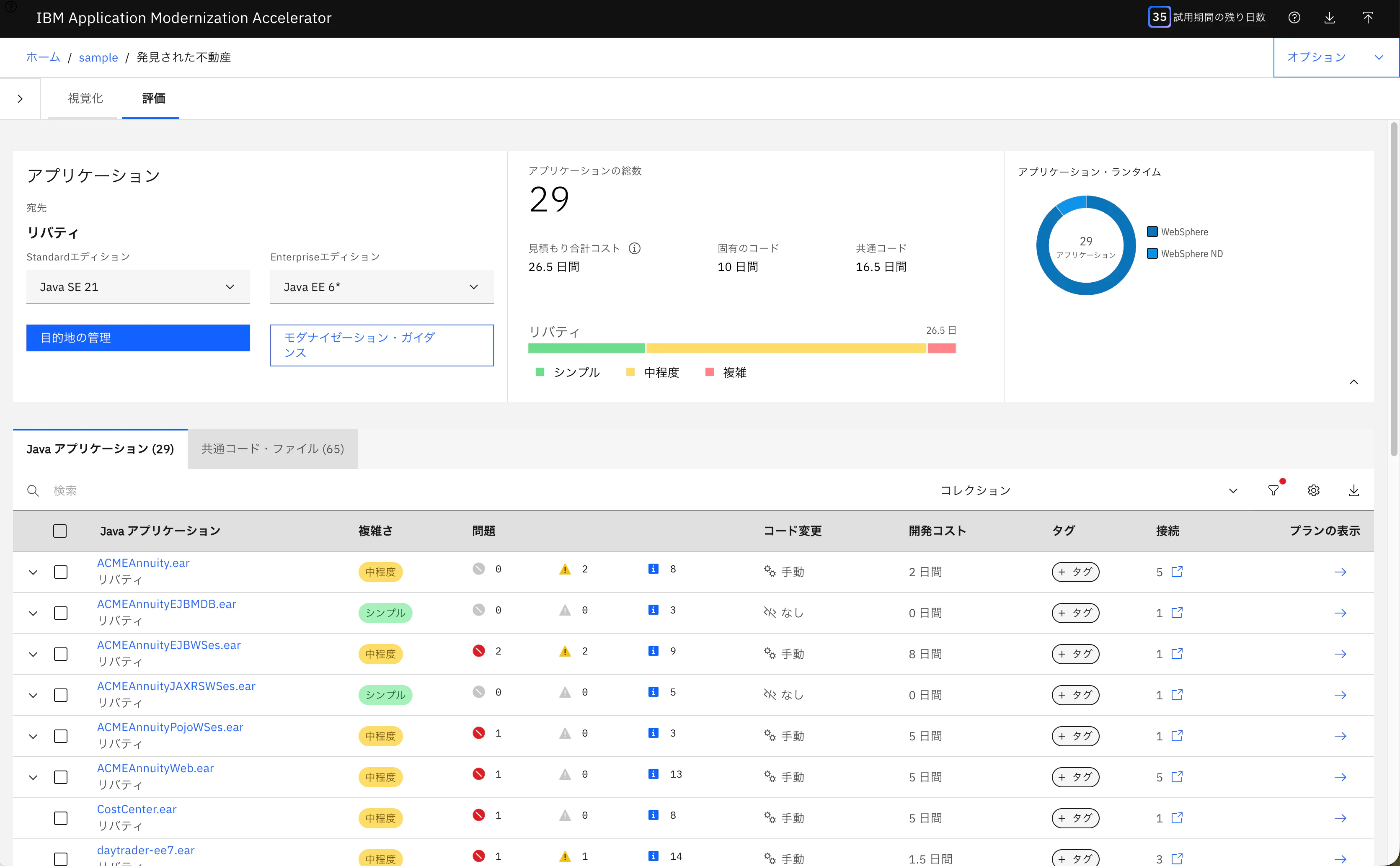Toggle the select-all header checkbox
Screen dimensions: 1400x866
tap(60, 531)
